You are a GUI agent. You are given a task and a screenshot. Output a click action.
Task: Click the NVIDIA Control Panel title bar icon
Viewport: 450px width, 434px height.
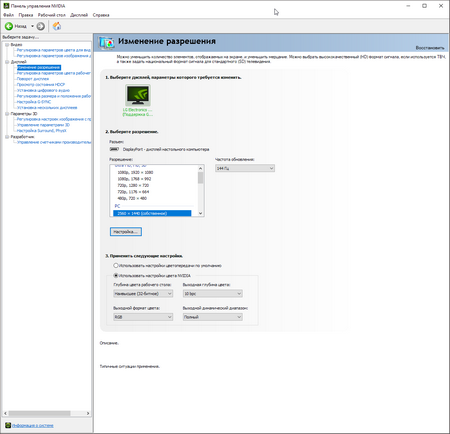click(x=6, y=6)
